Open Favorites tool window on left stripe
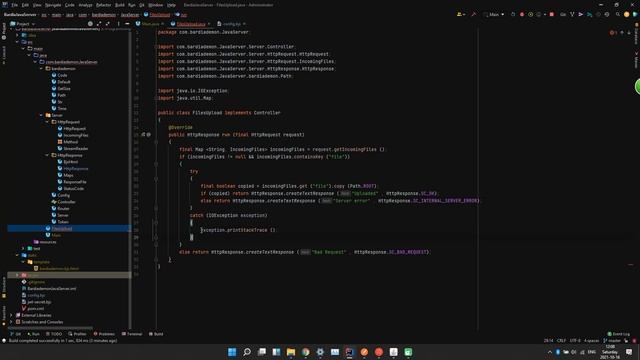Image resolution: width=640 pixels, height=360 pixels. pyautogui.click(x=4, y=315)
